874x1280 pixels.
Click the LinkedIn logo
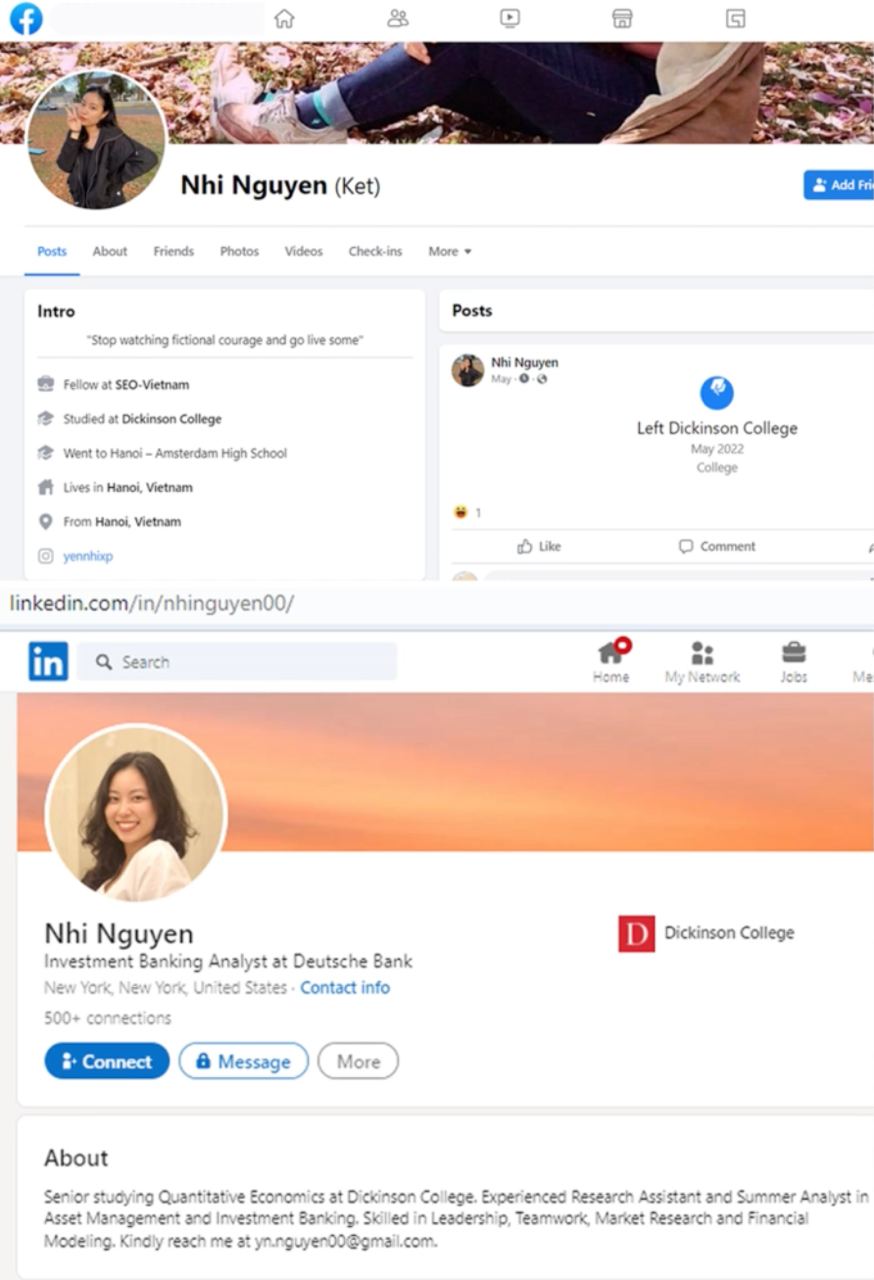point(48,661)
